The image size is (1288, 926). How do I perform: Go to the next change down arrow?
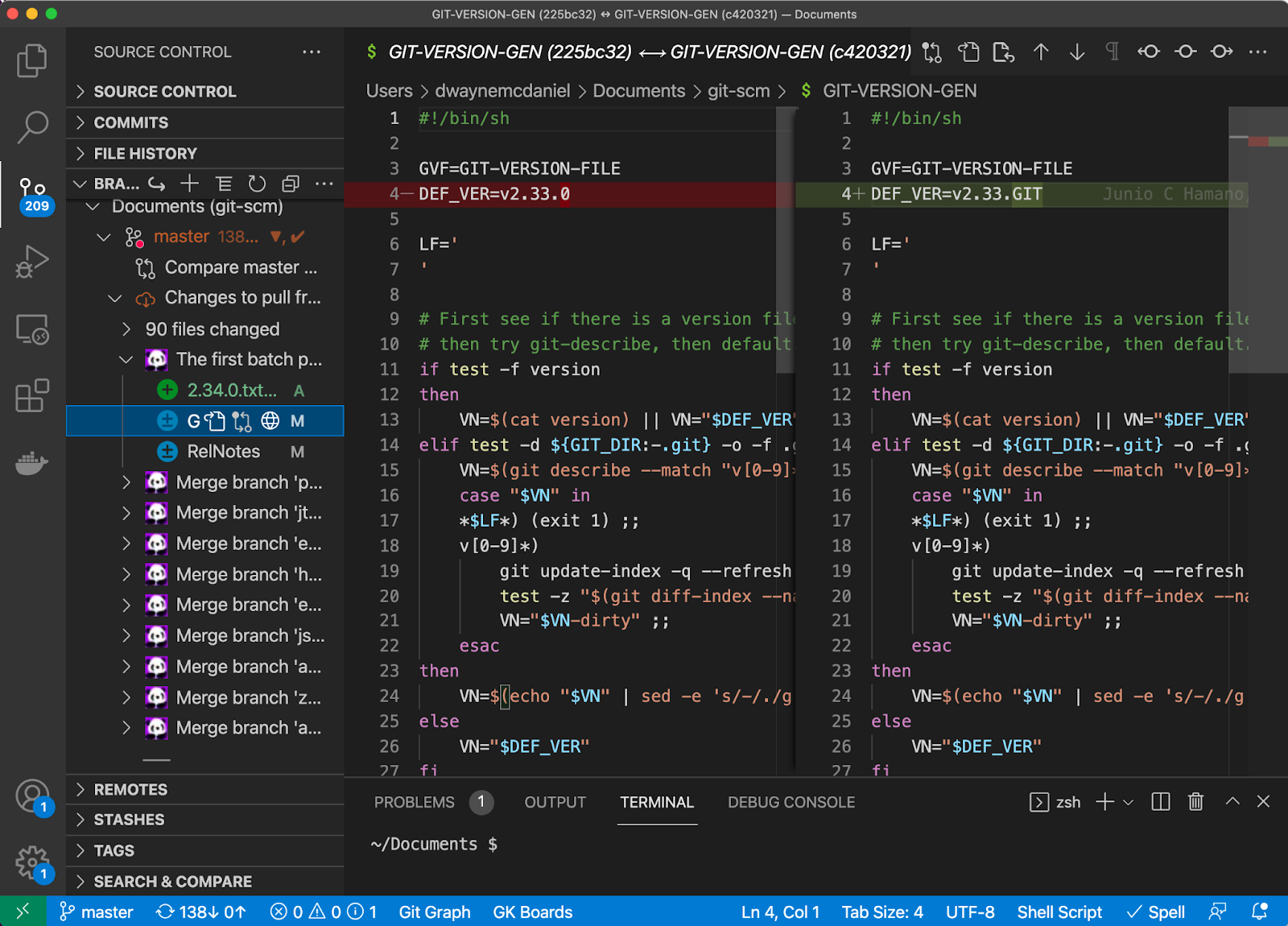click(1077, 52)
